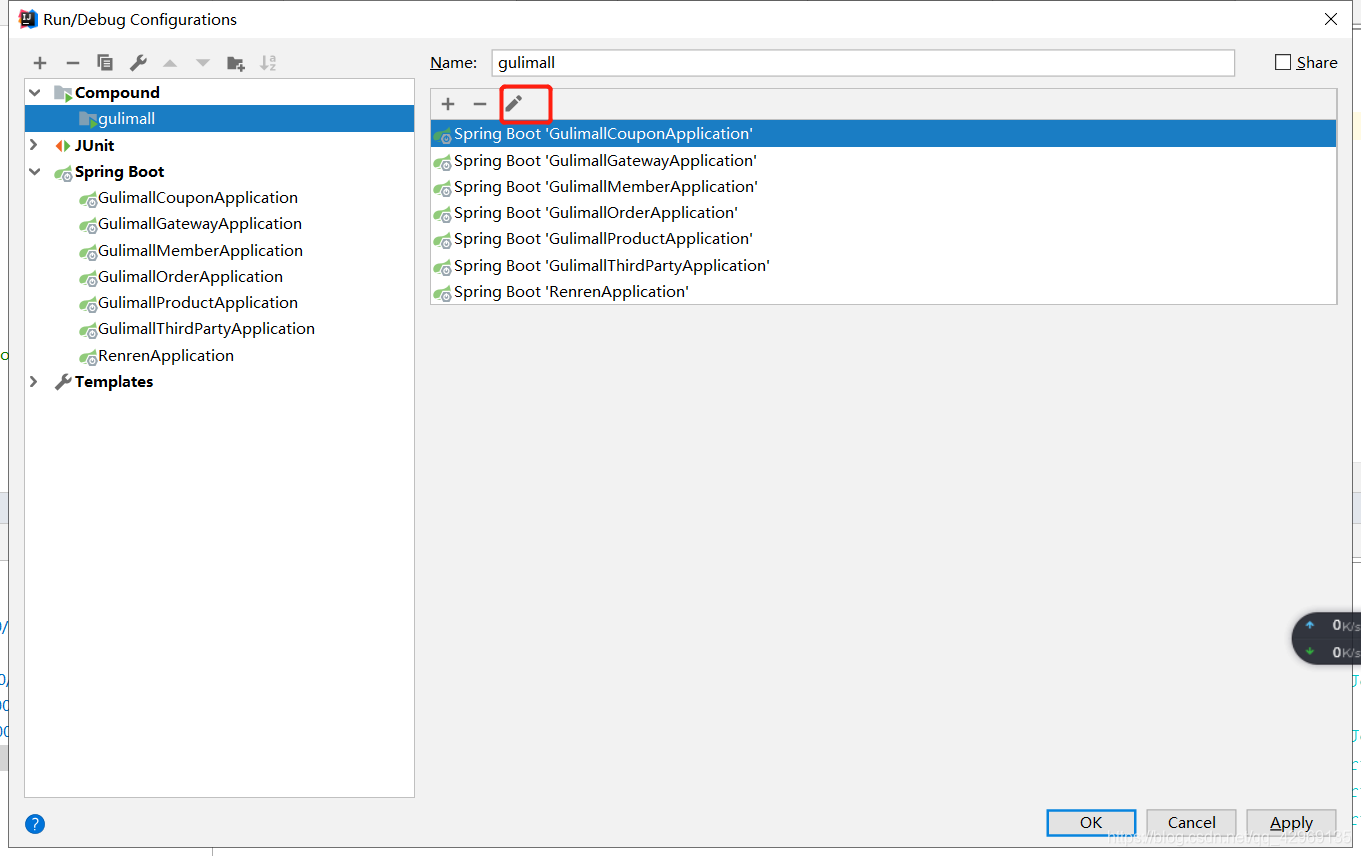1361x856 pixels.
Task: Select Spring Boot 'GulimallThirdPartyApplication' list row
Action: [x=883, y=266]
